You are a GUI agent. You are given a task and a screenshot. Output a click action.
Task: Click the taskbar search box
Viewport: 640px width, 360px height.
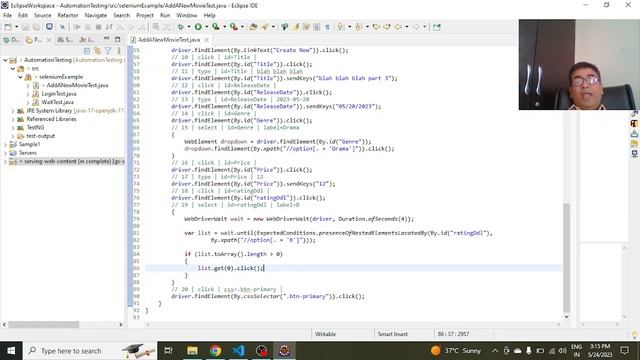(x=90, y=351)
